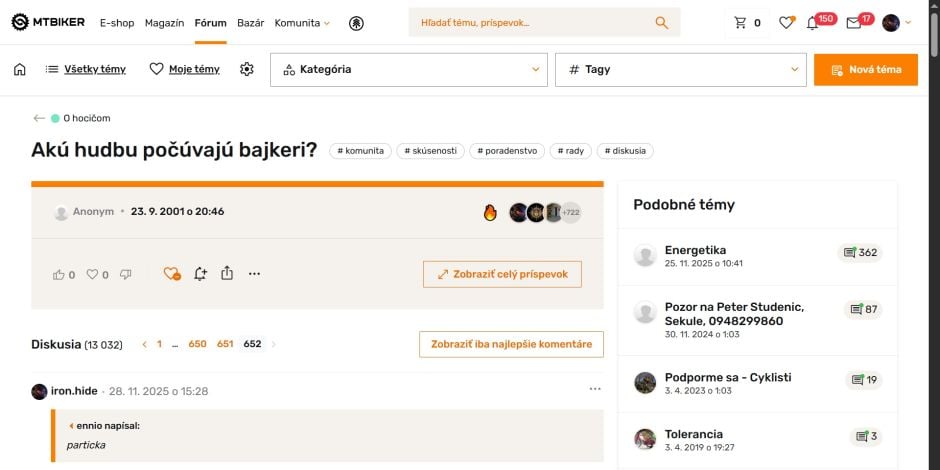Open forum settings gear
The image size is (940, 470).
247,69
